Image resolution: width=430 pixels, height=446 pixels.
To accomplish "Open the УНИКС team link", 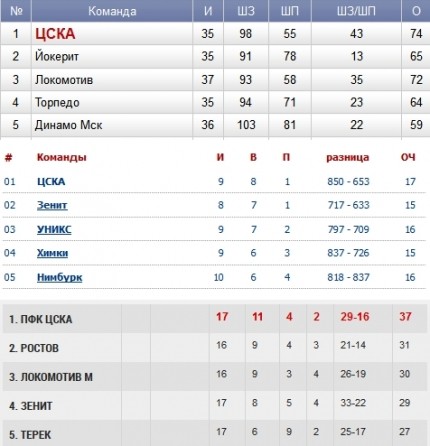I will [x=54, y=230].
